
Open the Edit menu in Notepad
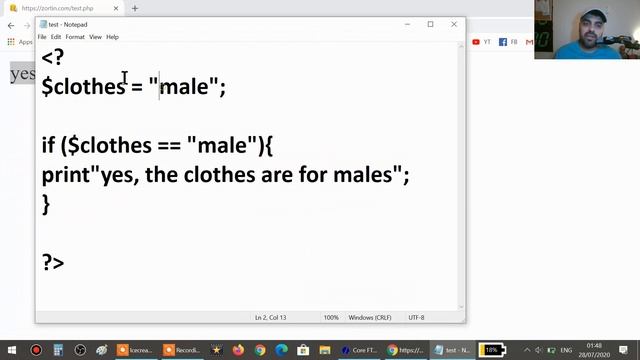click(56, 37)
